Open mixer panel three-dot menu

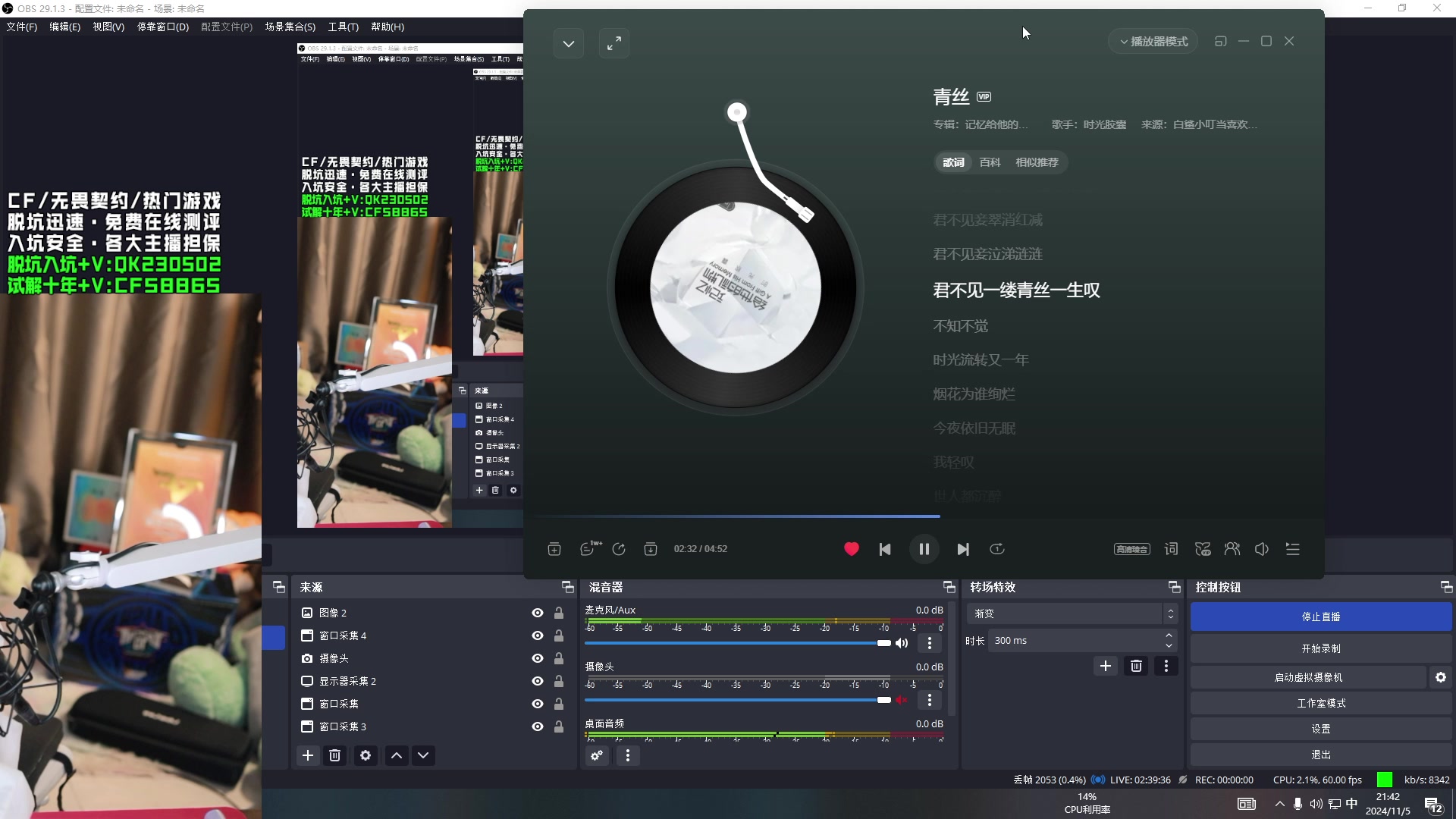coord(627,755)
